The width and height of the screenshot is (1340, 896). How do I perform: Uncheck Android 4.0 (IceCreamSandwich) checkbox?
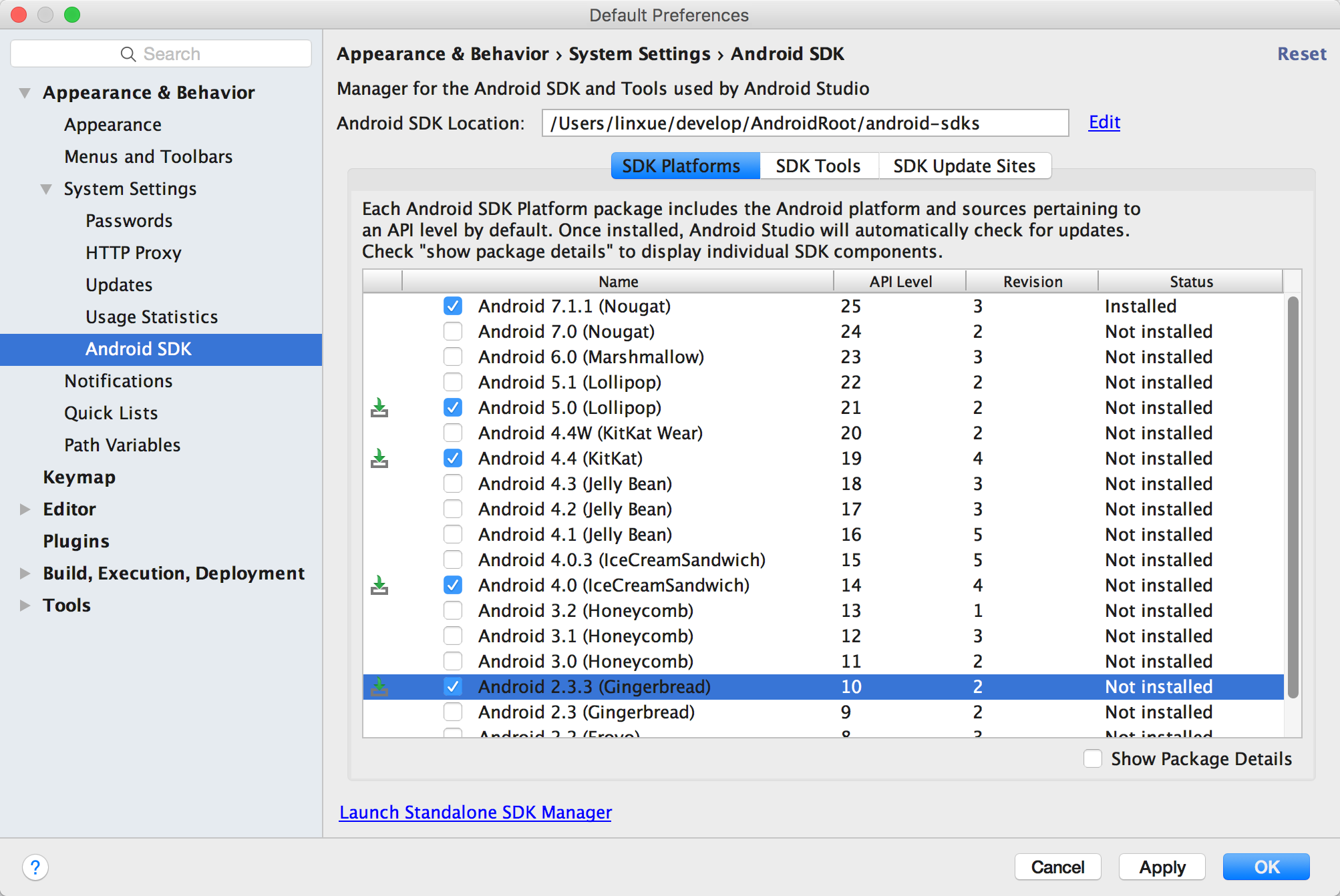(x=453, y=585)
